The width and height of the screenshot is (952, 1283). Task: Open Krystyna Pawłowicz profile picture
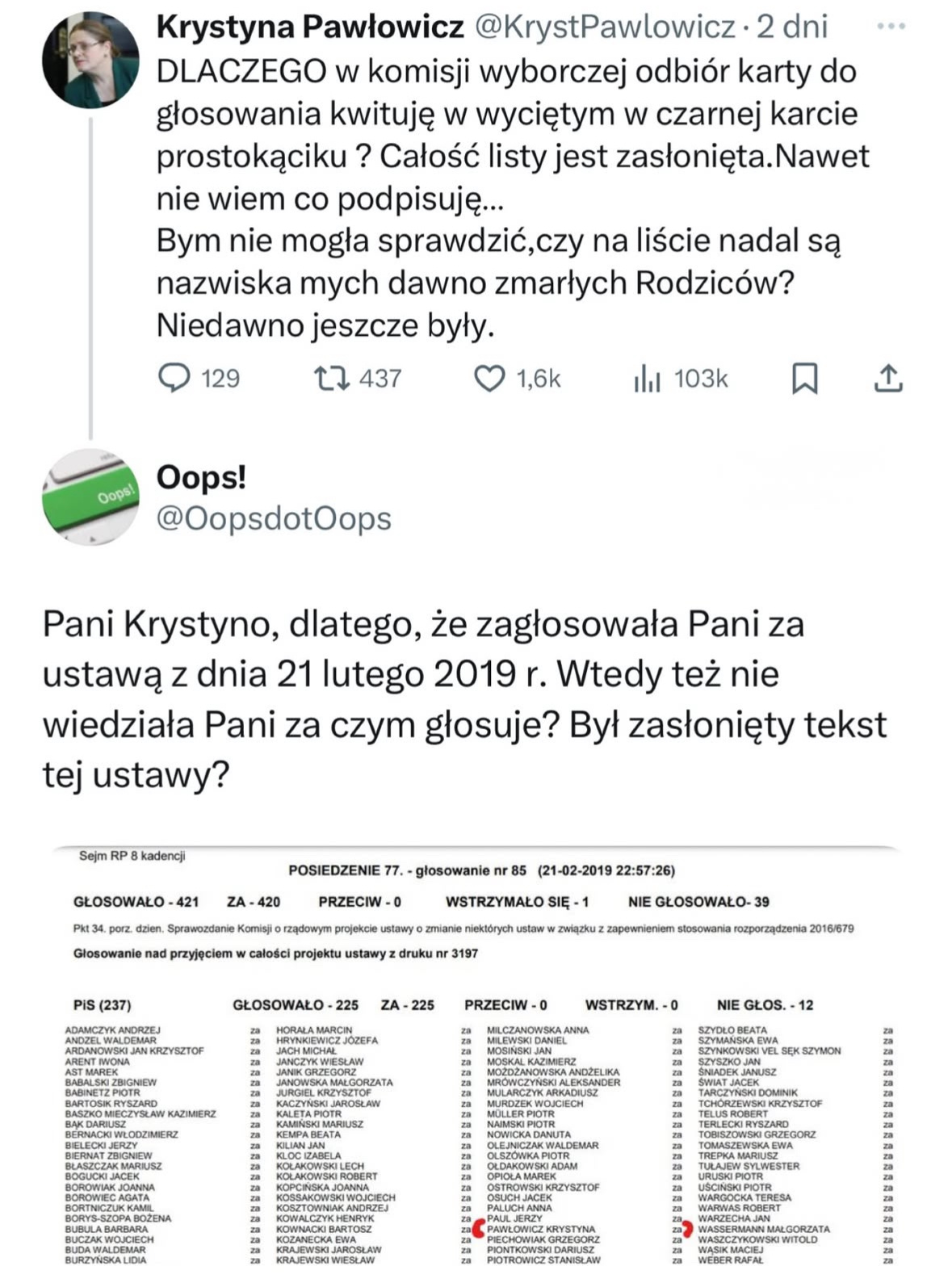click(90, 60)
